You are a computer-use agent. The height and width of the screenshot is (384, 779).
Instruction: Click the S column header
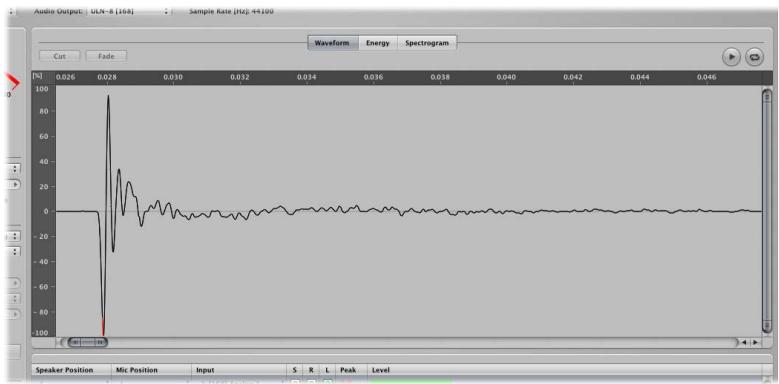point(295,370)
